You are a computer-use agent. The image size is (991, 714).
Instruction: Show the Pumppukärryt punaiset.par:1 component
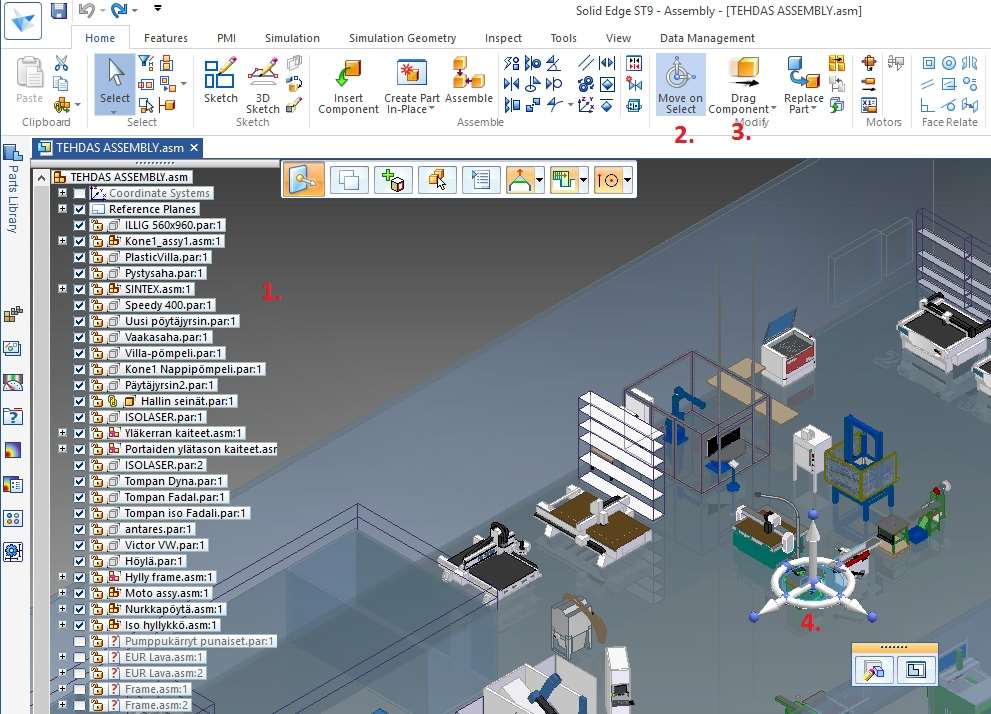(79, 641)
